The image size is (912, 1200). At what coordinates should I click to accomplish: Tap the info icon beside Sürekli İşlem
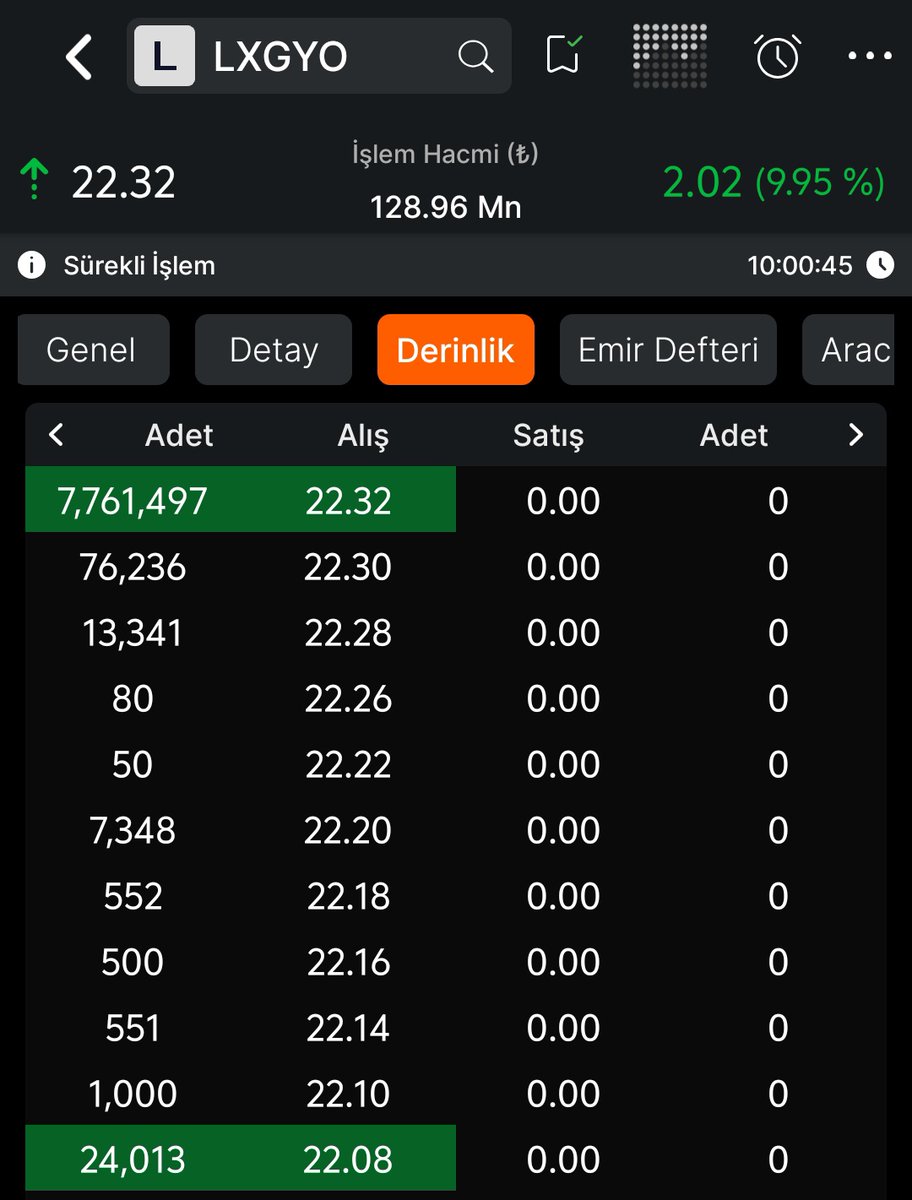(32, 265)
